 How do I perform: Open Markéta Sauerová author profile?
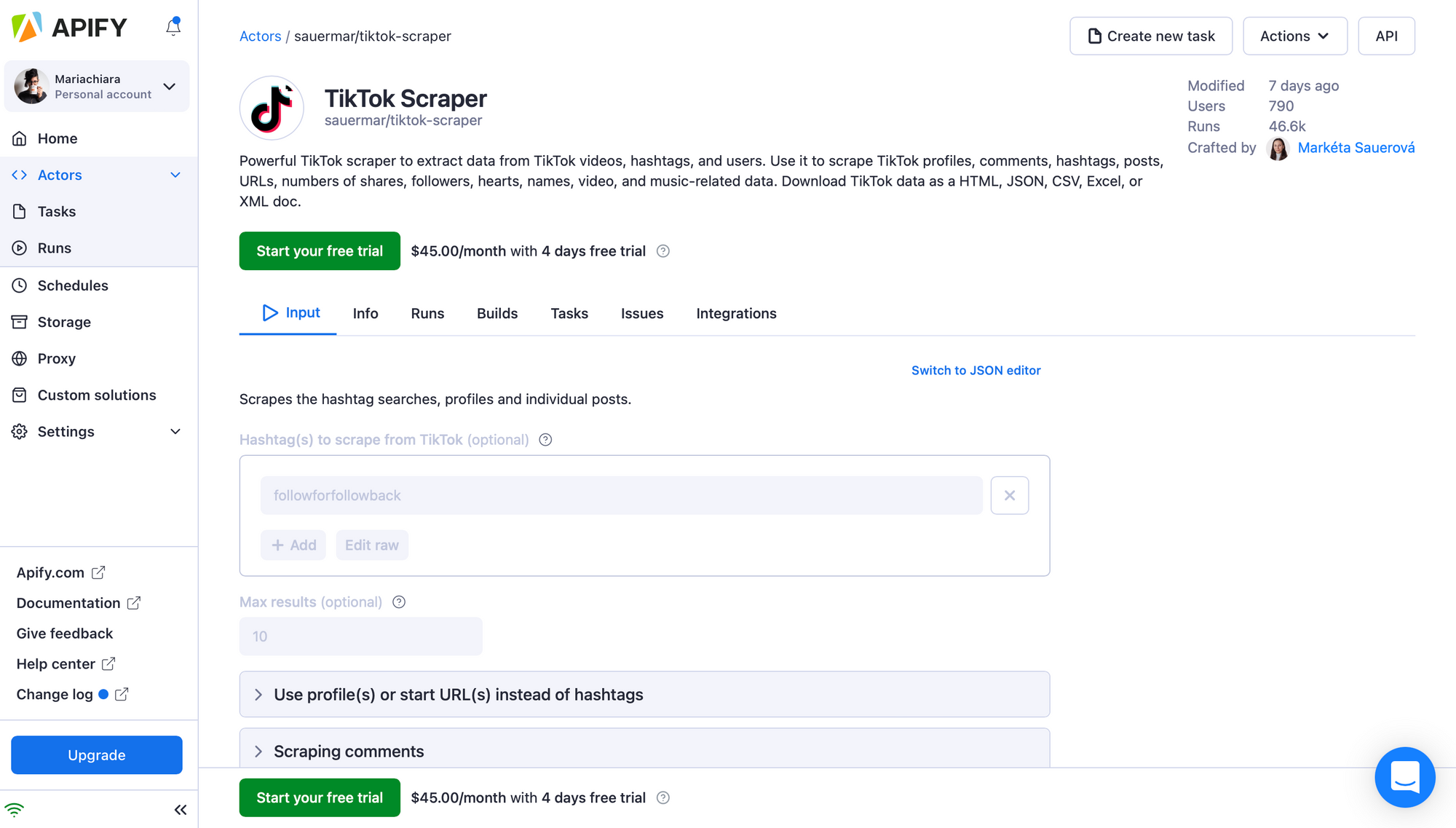(x=1356, y=148)
